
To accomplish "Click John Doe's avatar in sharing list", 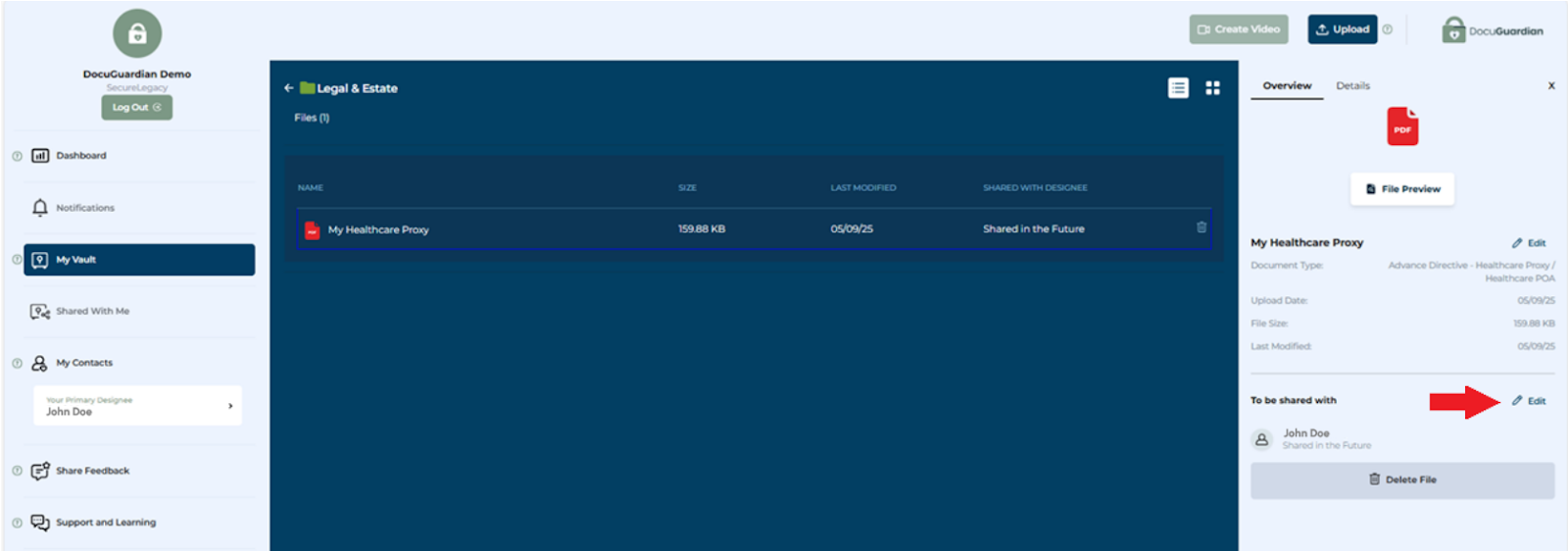I will pos(1262,440).
